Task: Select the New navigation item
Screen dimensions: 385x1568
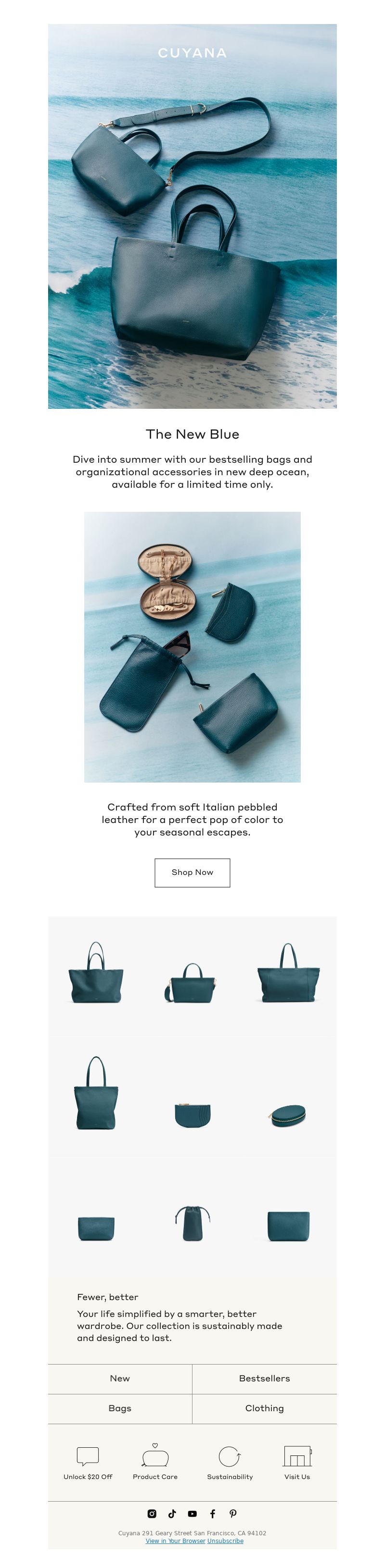Action: click(x=120, y=1378)
